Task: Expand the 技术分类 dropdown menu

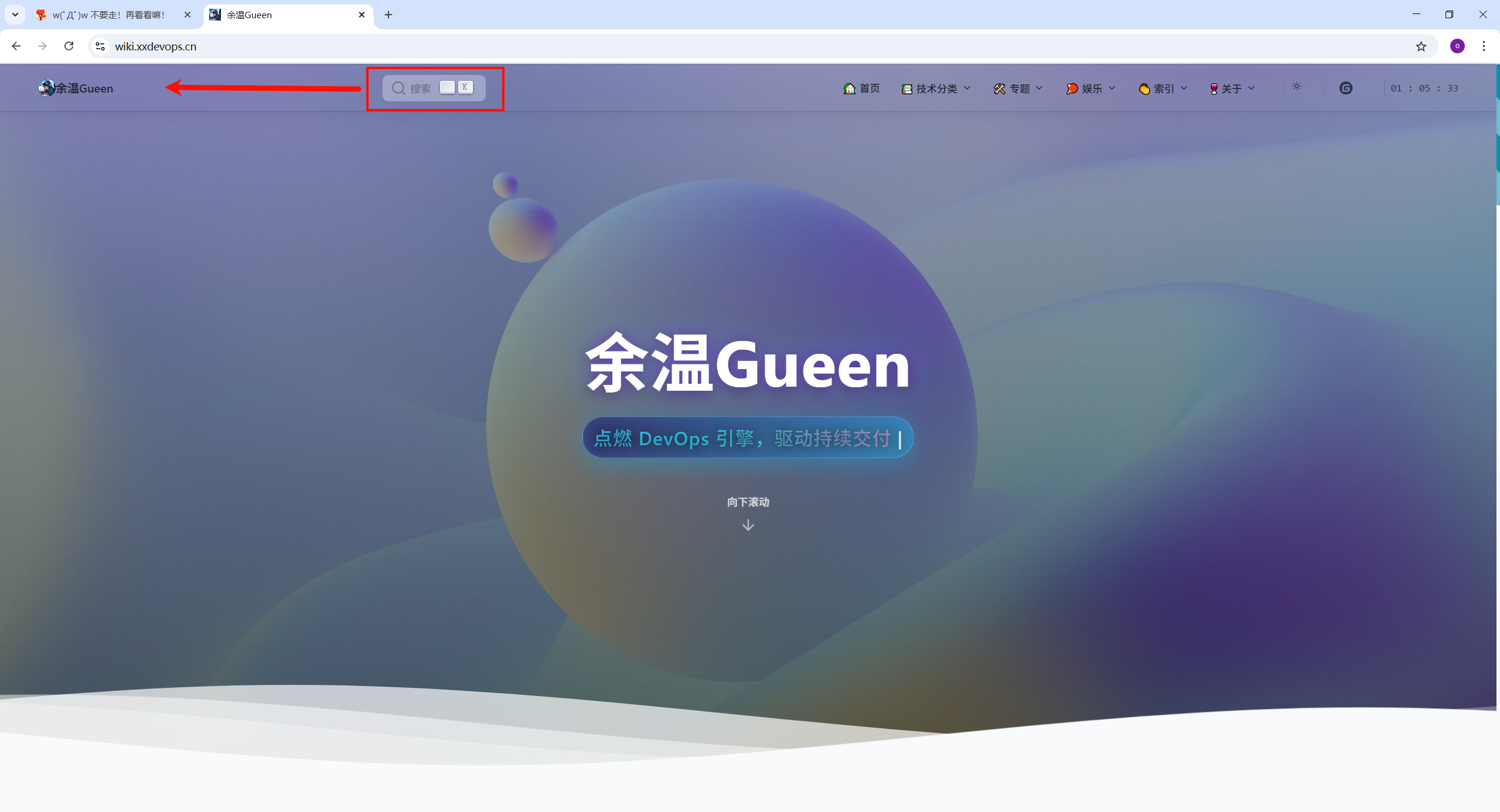Action: click(x=936, y=88)
